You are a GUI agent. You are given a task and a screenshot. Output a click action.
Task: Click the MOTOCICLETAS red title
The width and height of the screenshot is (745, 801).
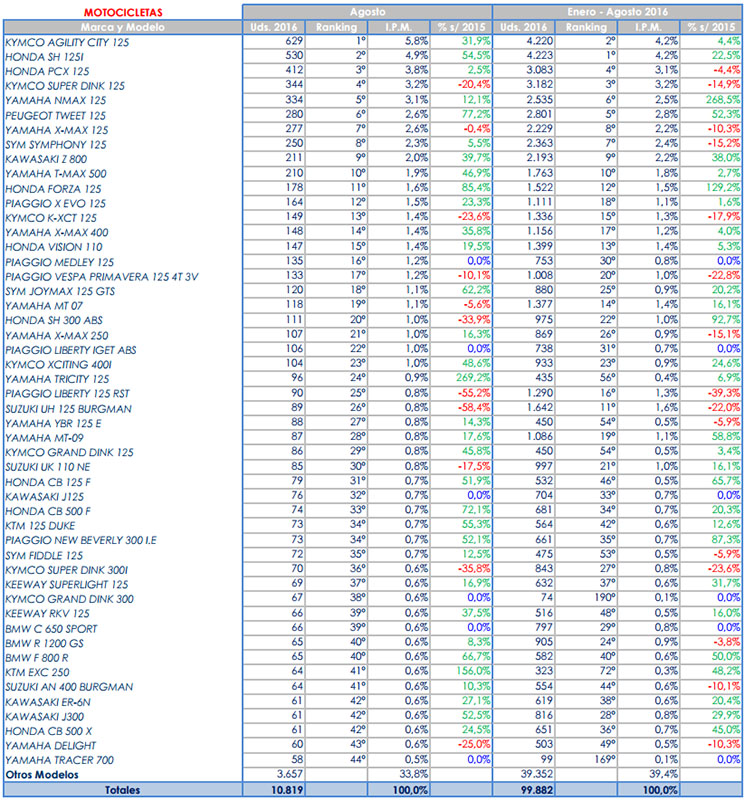pos(123,12)
